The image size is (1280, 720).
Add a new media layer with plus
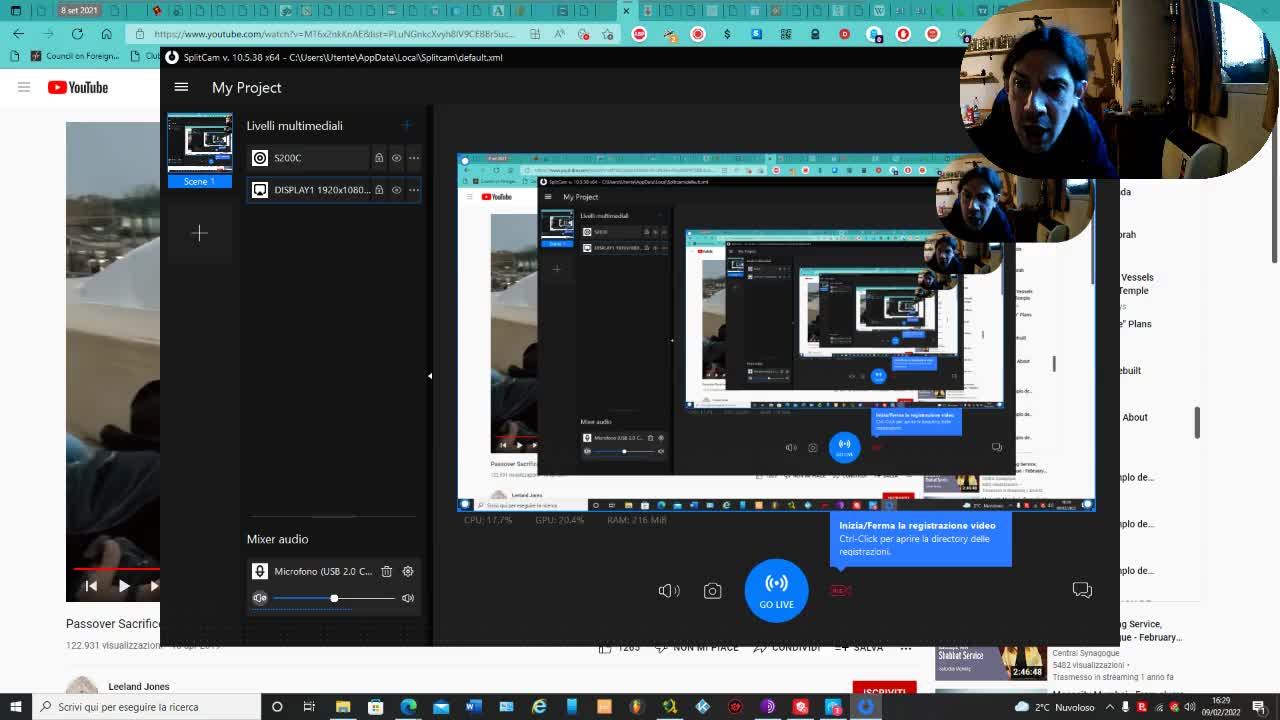click(406, 125)
